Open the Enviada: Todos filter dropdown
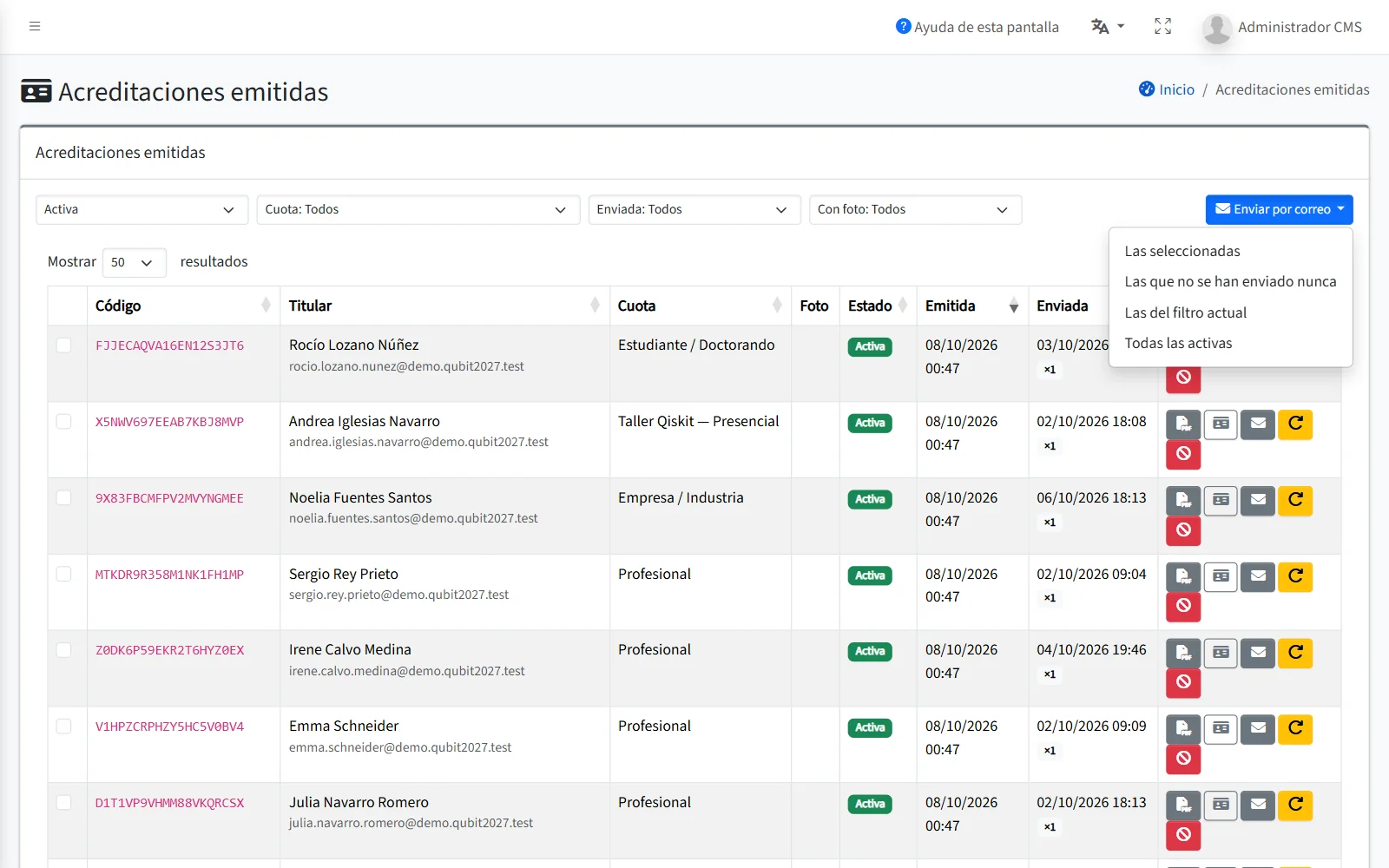This screenshot has height=868, width=1389. tap(694, 209)
